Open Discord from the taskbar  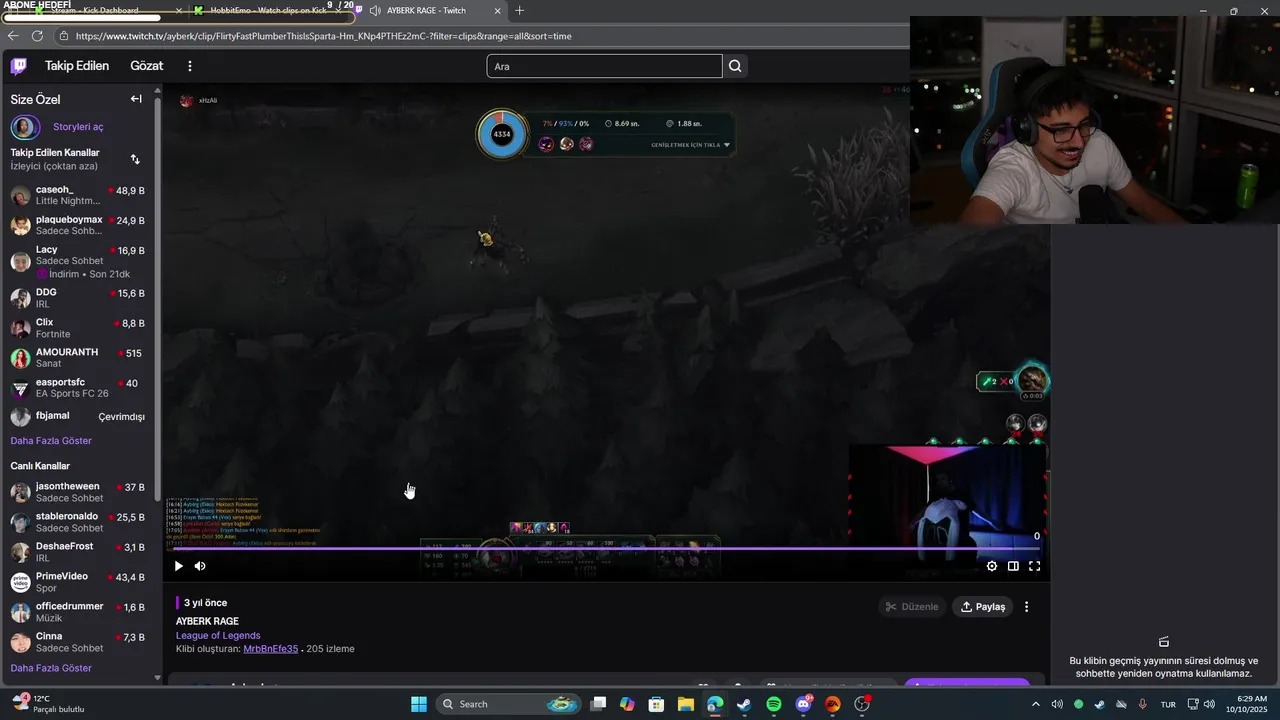(x=803, y=704)
